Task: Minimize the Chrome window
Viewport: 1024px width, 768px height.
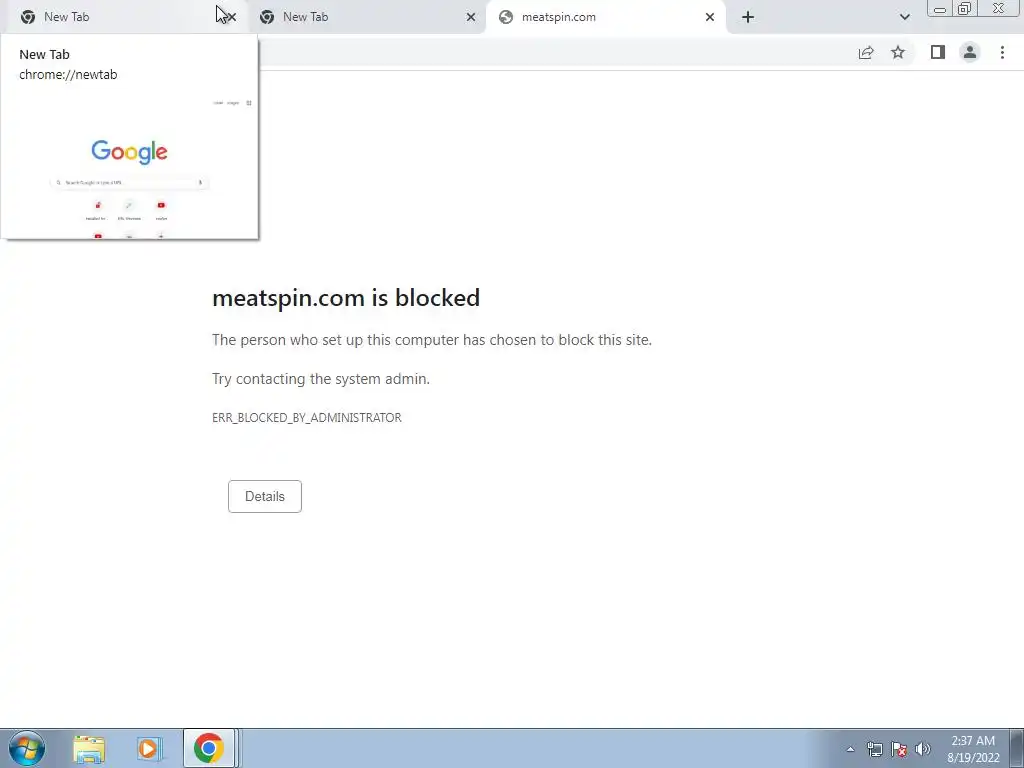Action: pos(940,9)
